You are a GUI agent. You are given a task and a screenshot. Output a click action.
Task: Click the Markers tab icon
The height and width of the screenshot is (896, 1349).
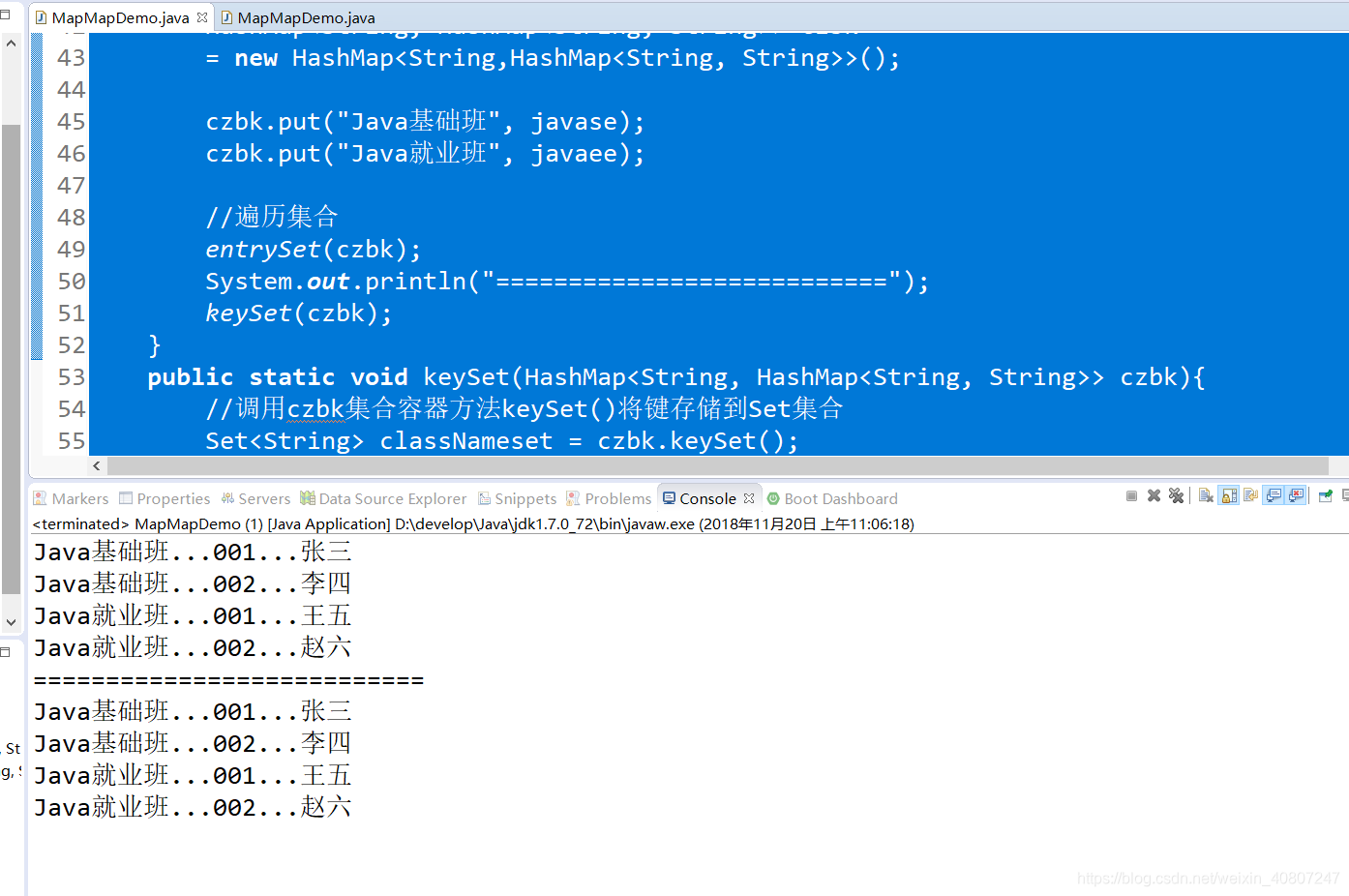click(40, 498)
